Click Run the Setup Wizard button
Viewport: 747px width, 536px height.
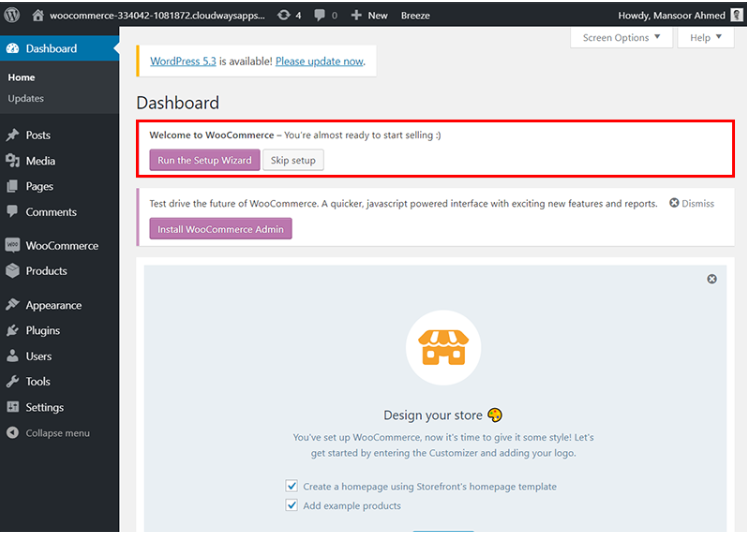205,160
